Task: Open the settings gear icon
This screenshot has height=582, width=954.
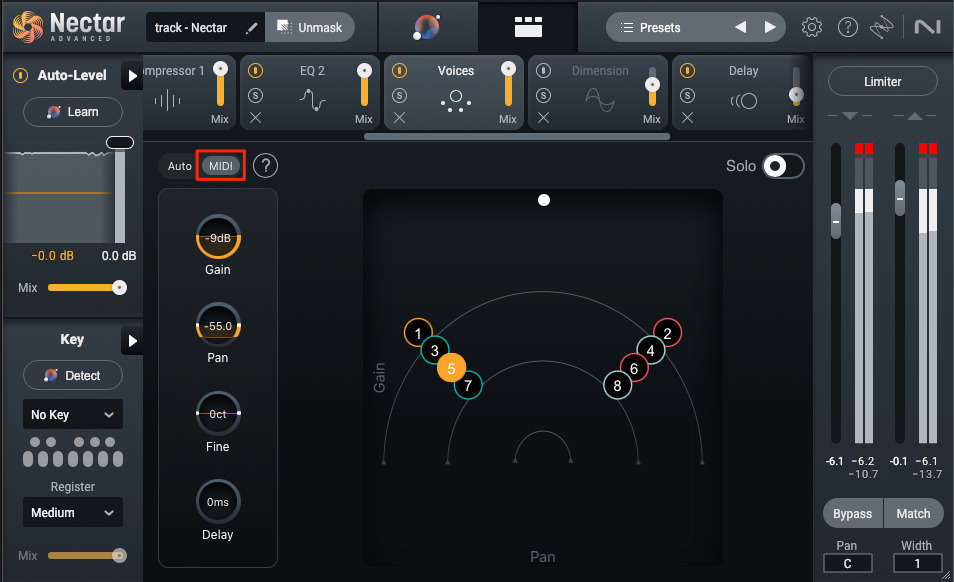Action: coord(812,27)
